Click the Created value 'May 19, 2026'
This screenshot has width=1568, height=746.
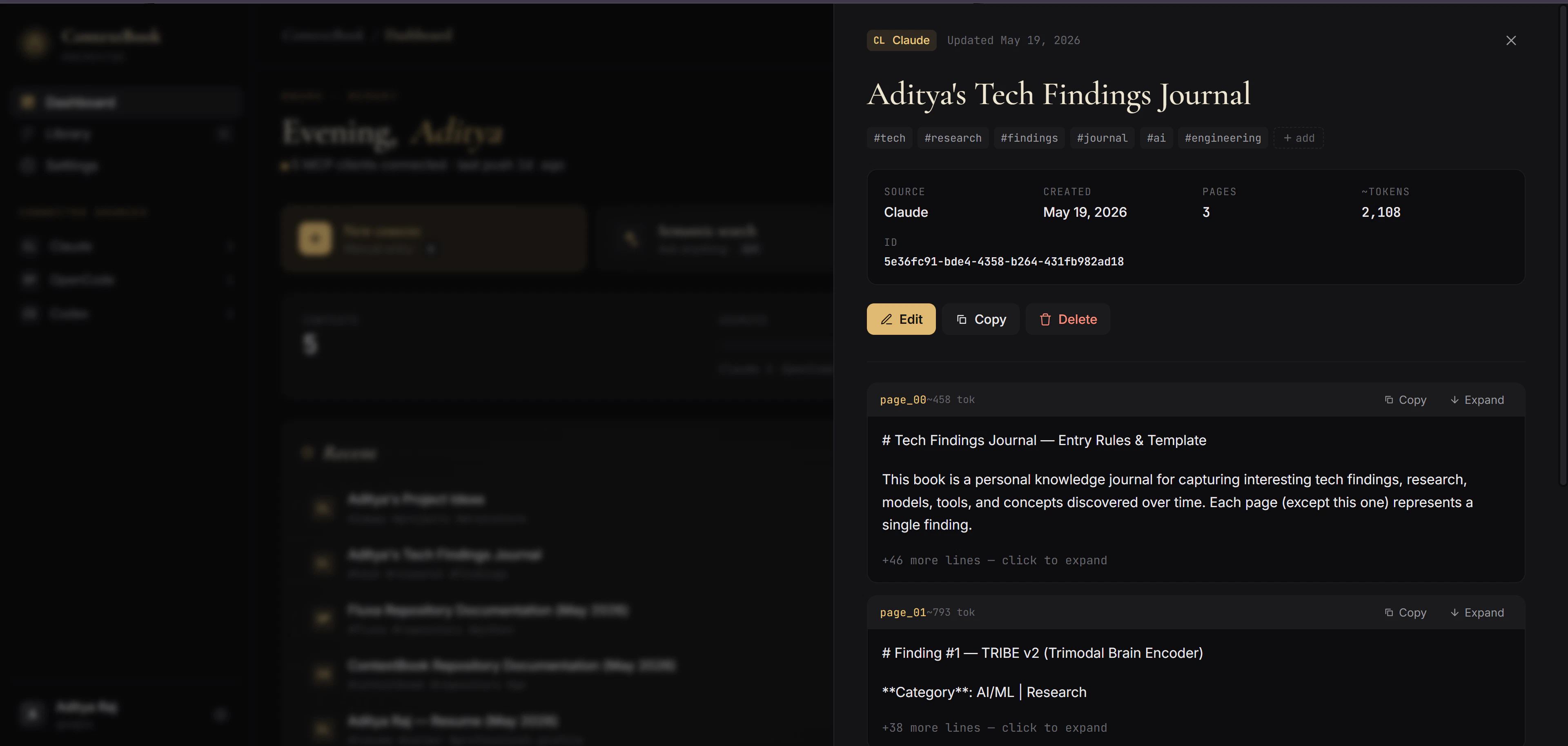tap(1085, 212)
